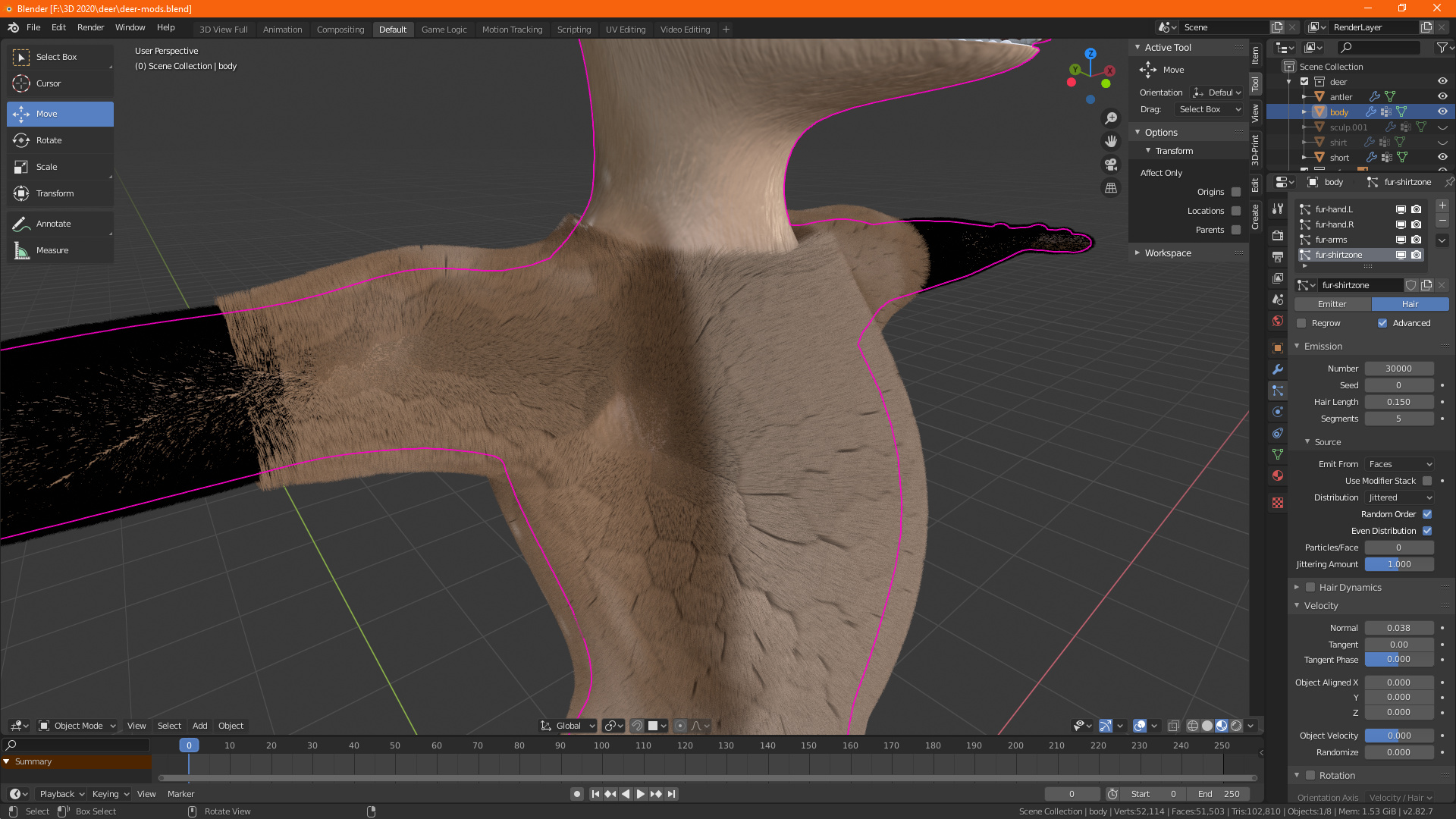Switch to the Scripting workspace tab
Viewport: 1456px width, 819px height.
click(574, 30)
